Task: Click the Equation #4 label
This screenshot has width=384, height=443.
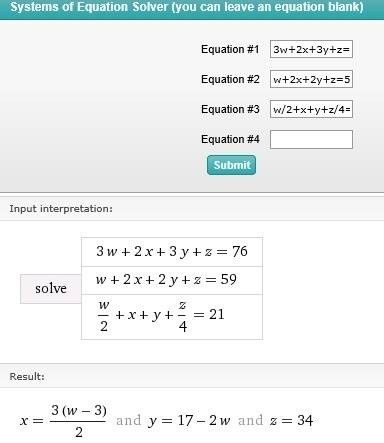Action: 230,139
